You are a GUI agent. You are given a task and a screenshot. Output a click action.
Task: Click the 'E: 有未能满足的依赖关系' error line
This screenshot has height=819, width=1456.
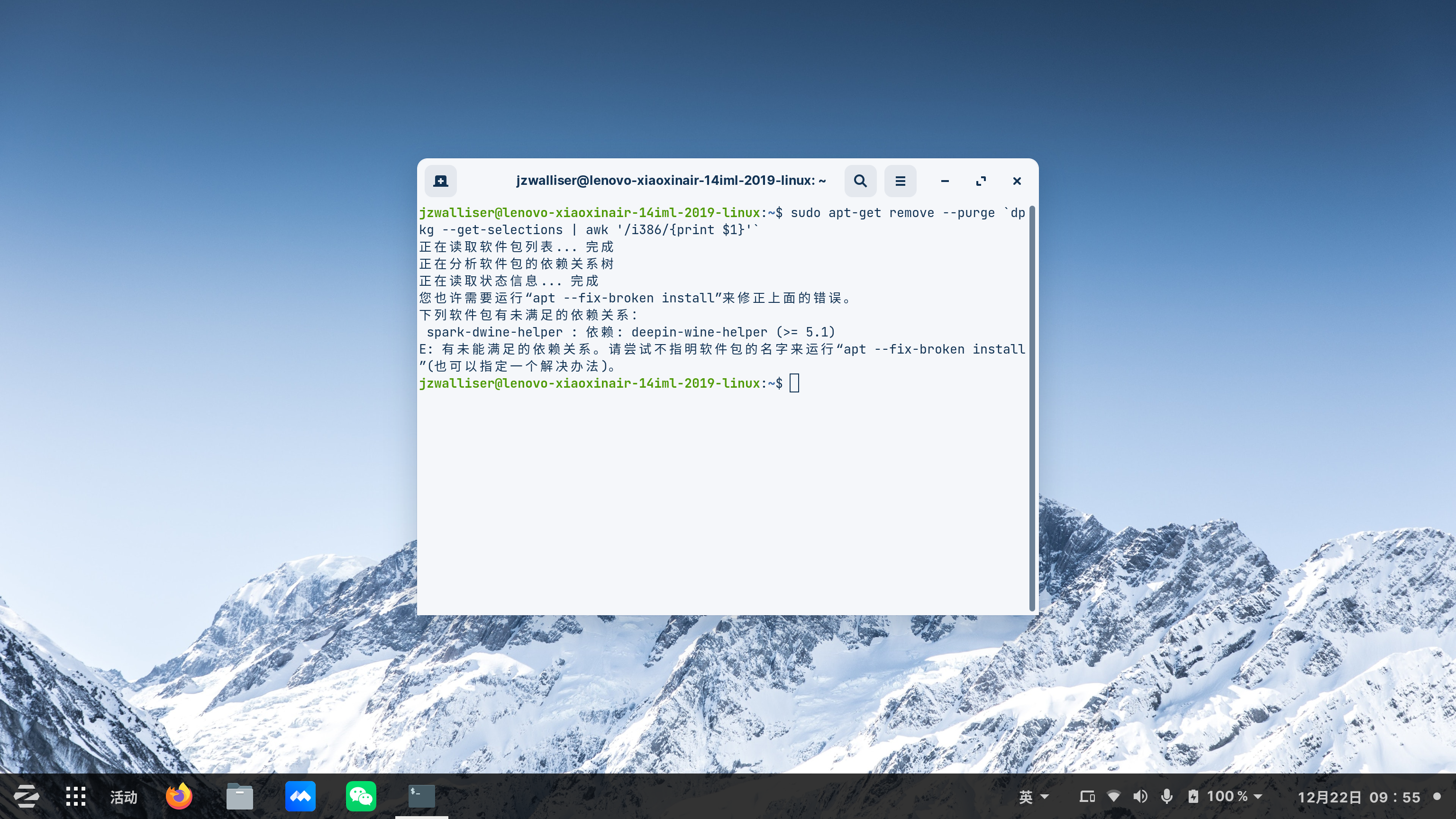722,349
